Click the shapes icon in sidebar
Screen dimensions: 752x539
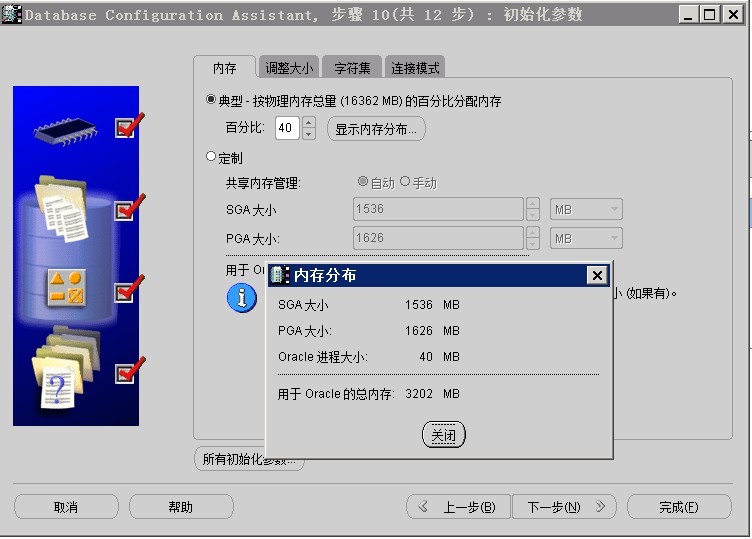(67, 287)
